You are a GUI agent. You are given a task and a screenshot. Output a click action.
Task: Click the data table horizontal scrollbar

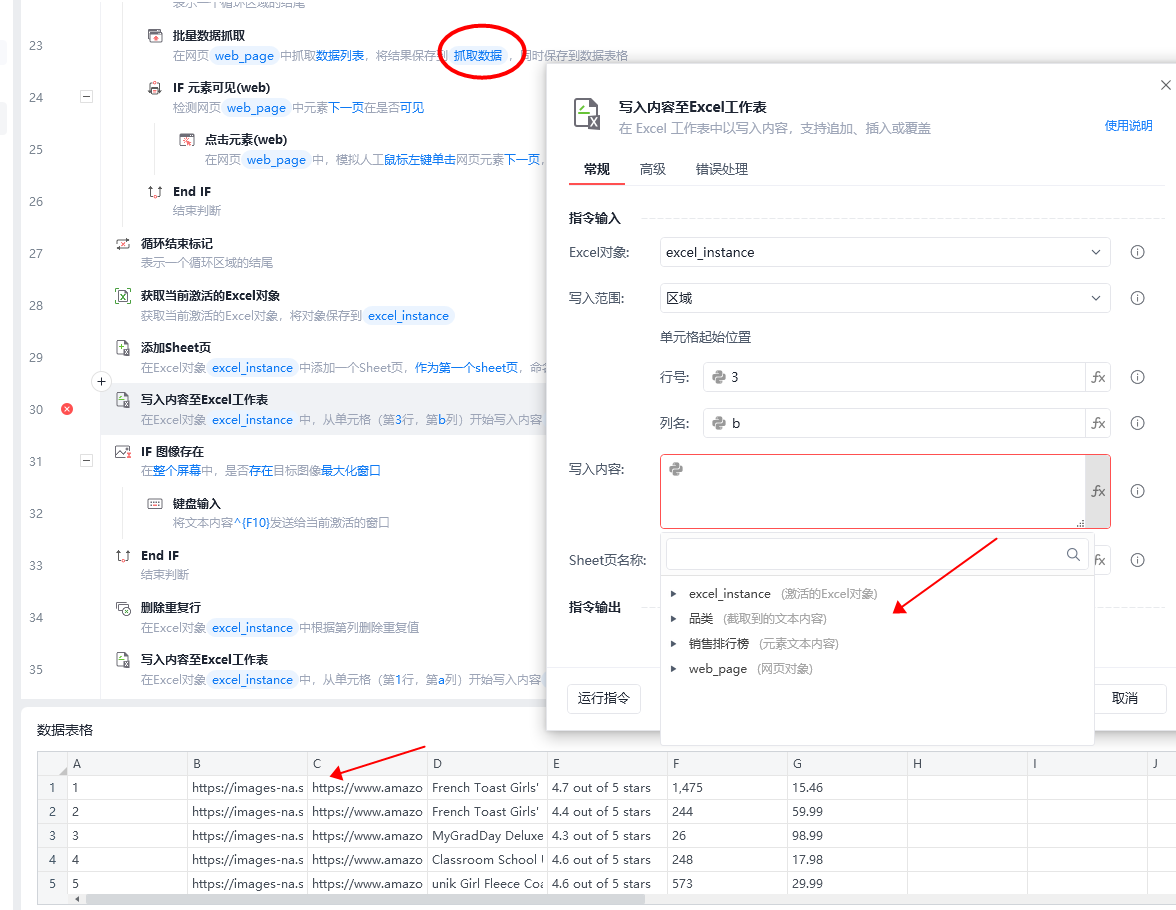[x=365, y=899]
